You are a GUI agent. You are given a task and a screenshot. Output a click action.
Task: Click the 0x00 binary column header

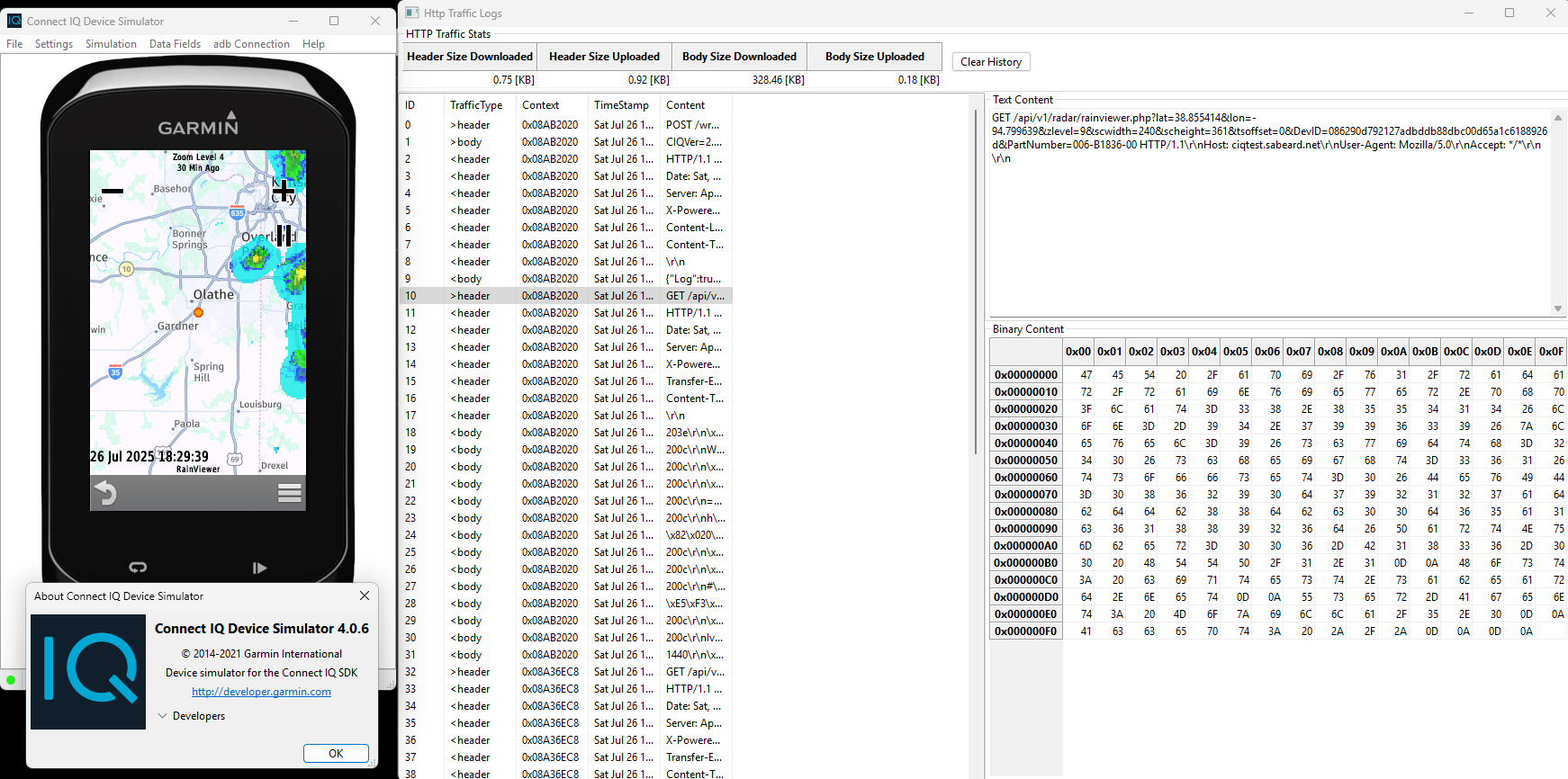click(x=1077, y=352)
